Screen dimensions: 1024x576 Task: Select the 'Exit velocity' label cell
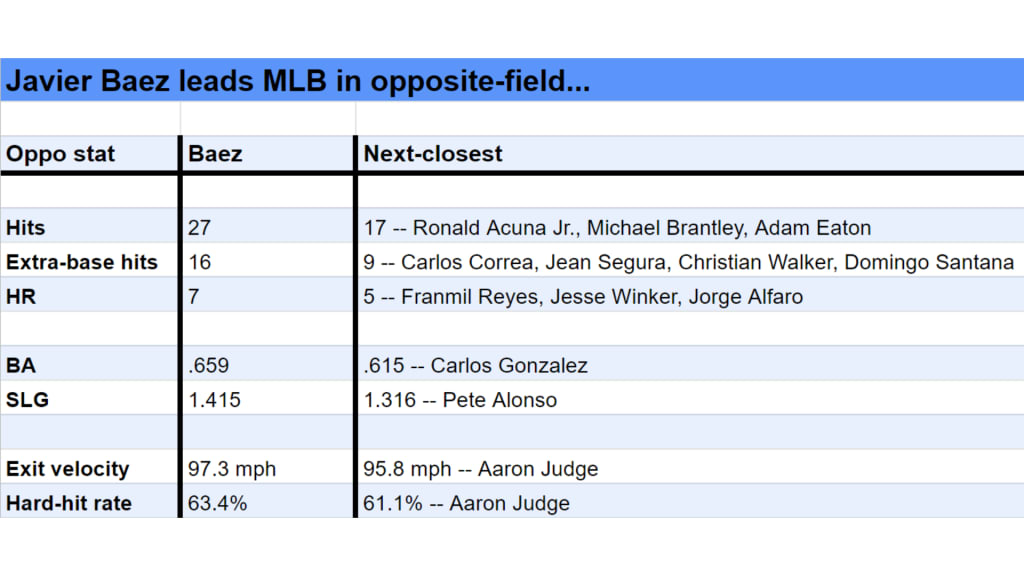point(89,468)
